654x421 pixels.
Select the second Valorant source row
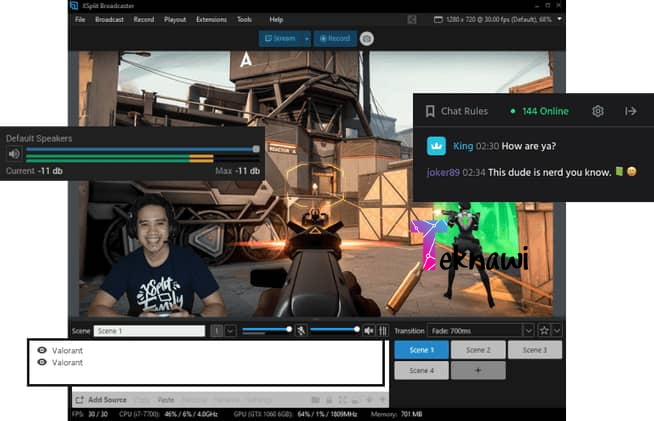pos(206,363)
